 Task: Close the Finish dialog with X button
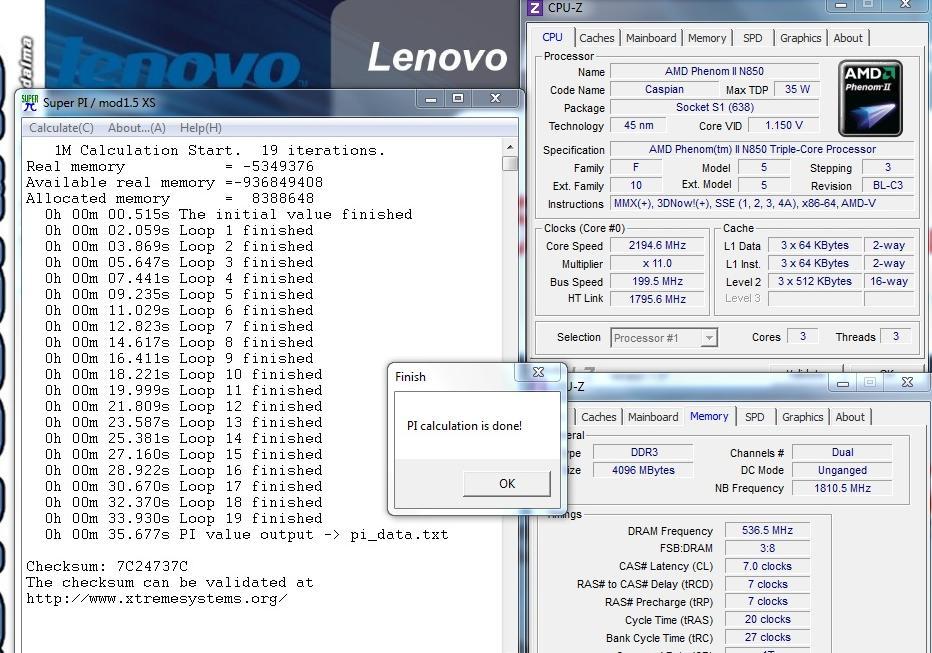click(538, 372)
